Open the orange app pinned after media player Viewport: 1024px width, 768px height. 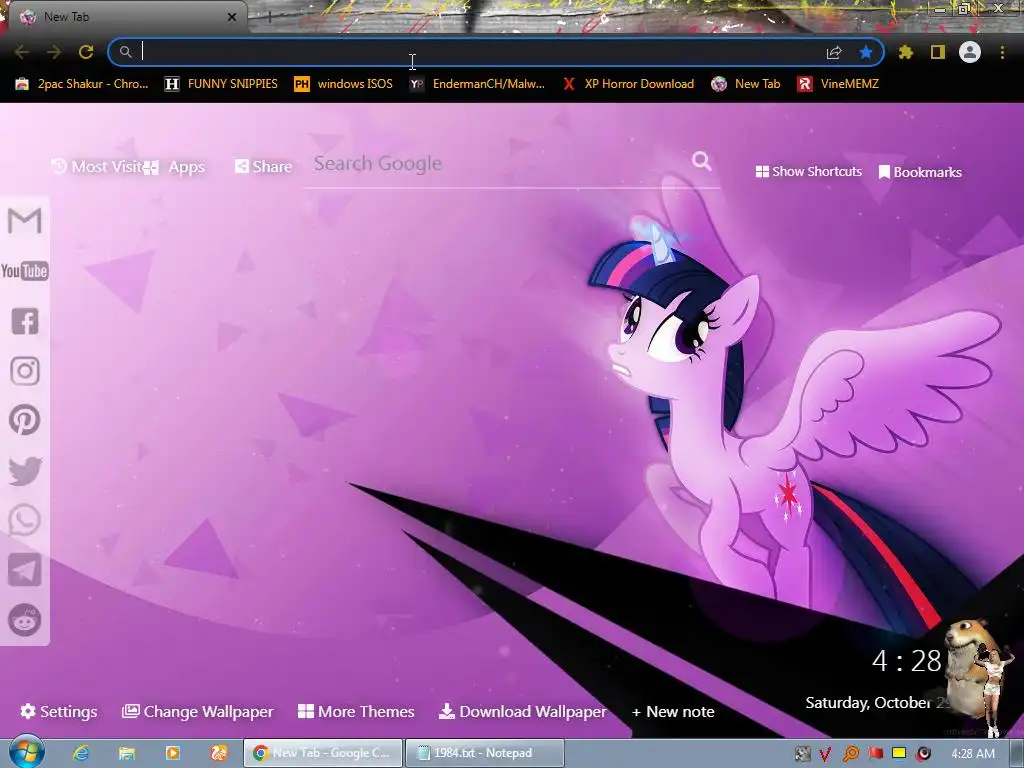(x=219, y=753)
